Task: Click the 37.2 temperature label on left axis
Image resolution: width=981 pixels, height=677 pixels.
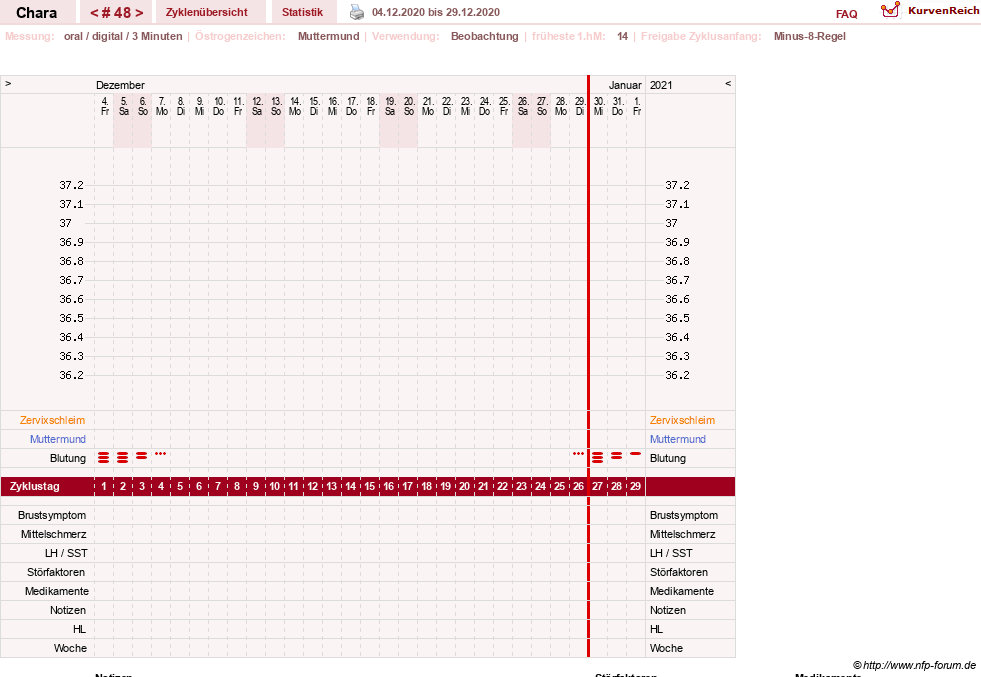Action: 71,185
